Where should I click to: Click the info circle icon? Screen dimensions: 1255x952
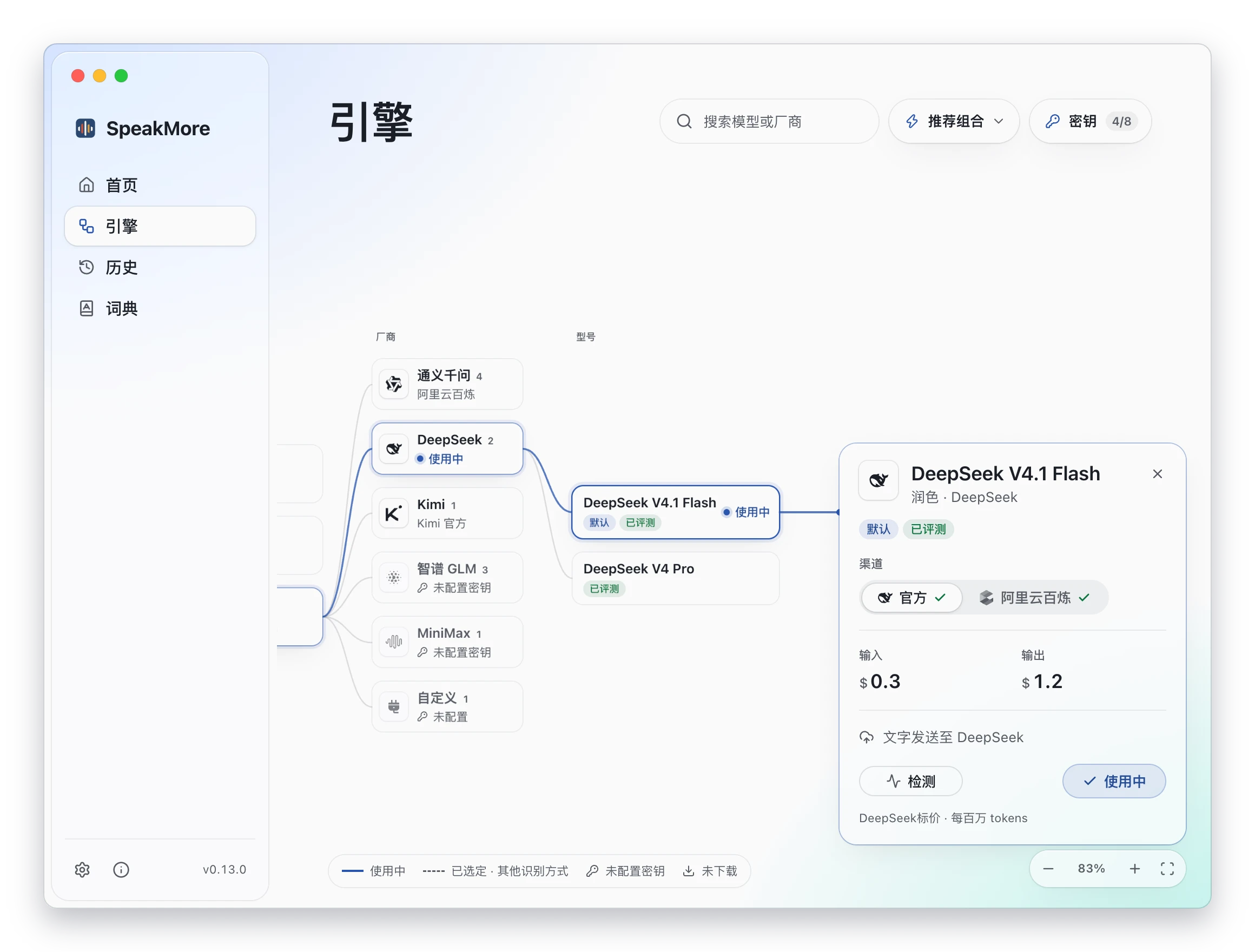pos(121,870)
